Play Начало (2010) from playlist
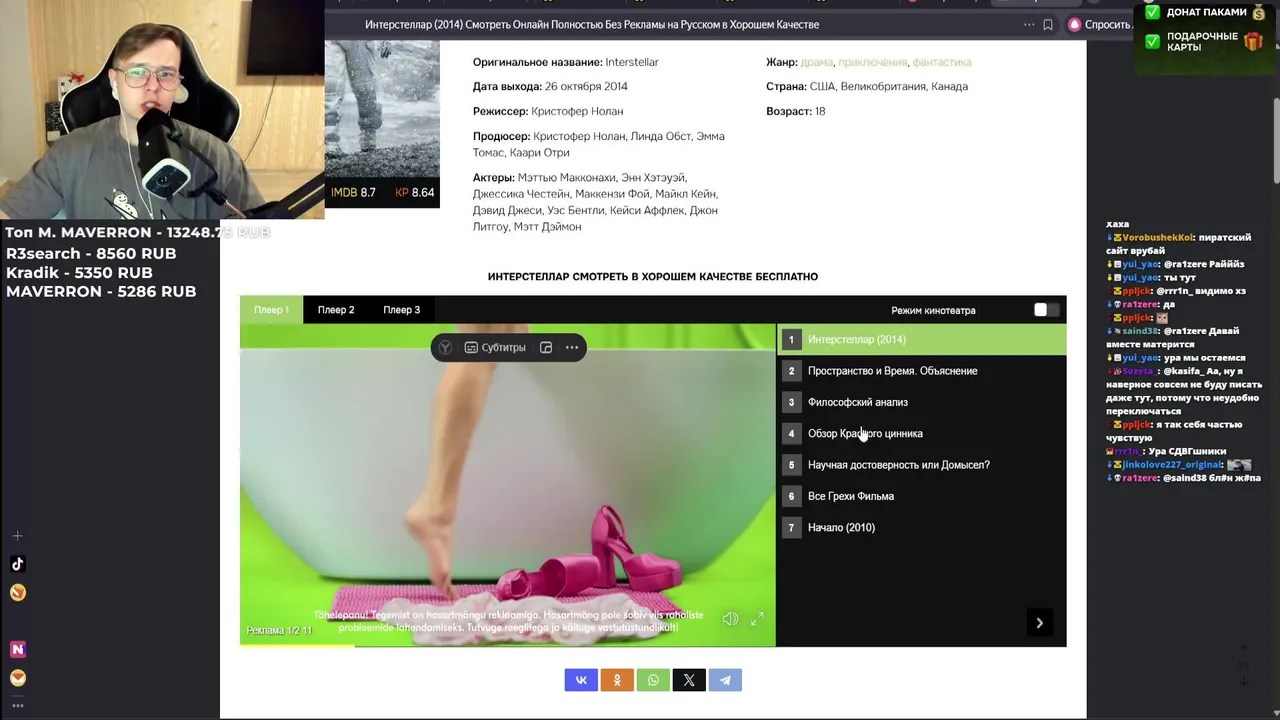Image resolution: width=1280 pixels, height=720 pixels. (x=921, y=527)
